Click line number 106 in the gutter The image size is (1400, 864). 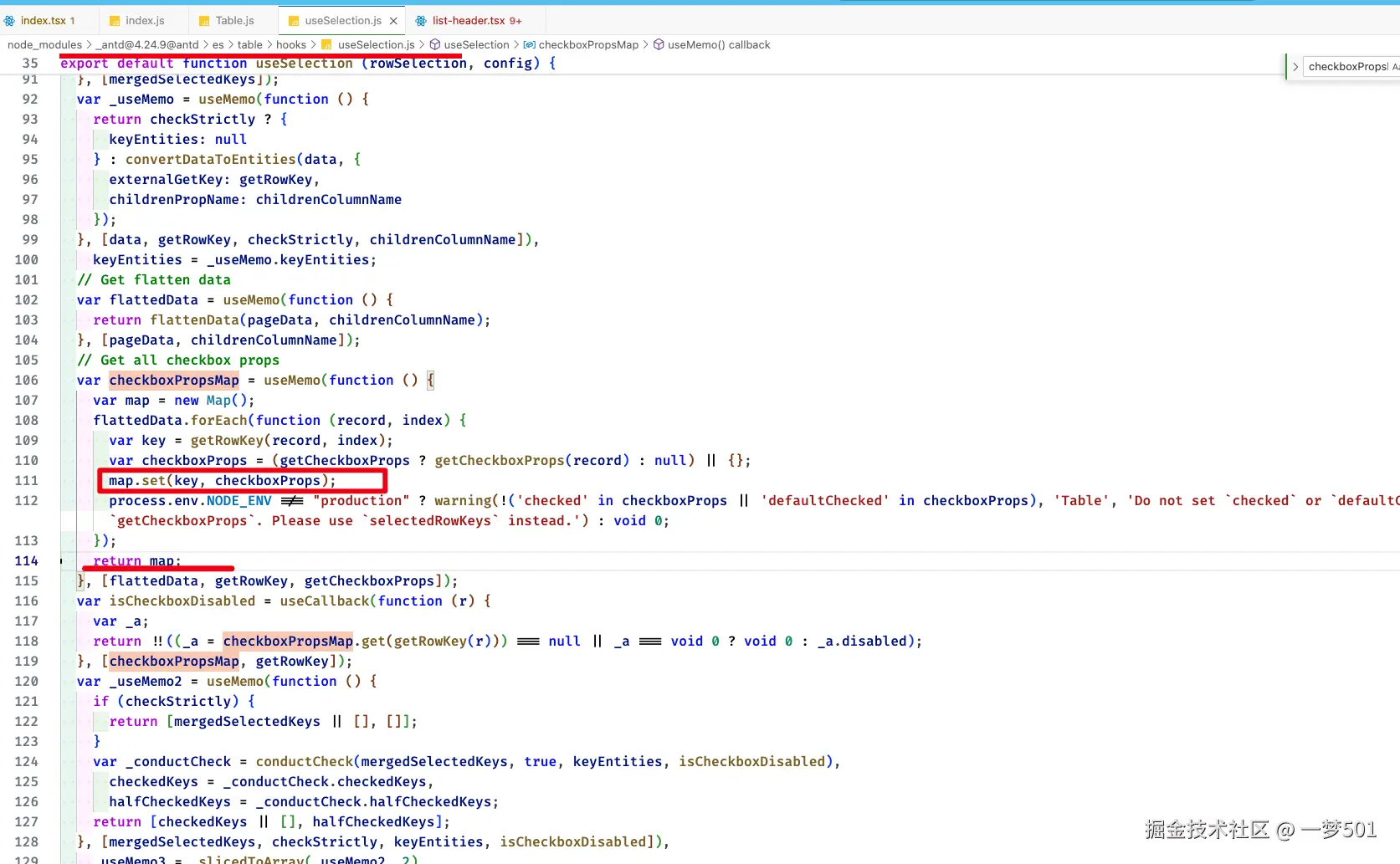click(26, 381)
